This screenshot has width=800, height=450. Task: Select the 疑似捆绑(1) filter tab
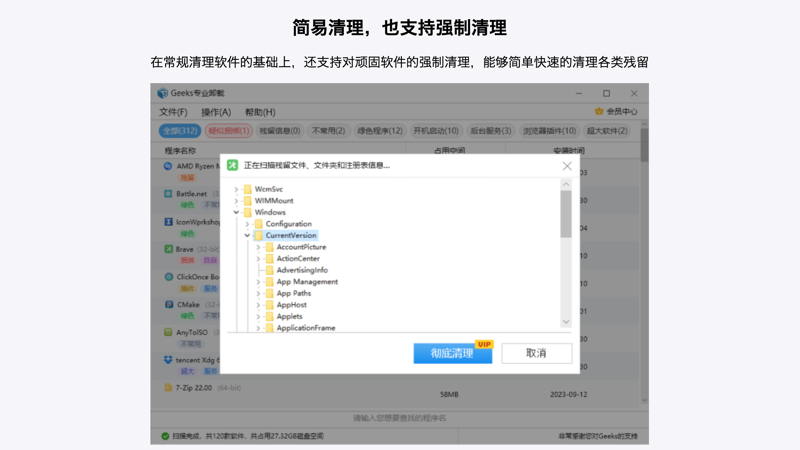(229, 131)
